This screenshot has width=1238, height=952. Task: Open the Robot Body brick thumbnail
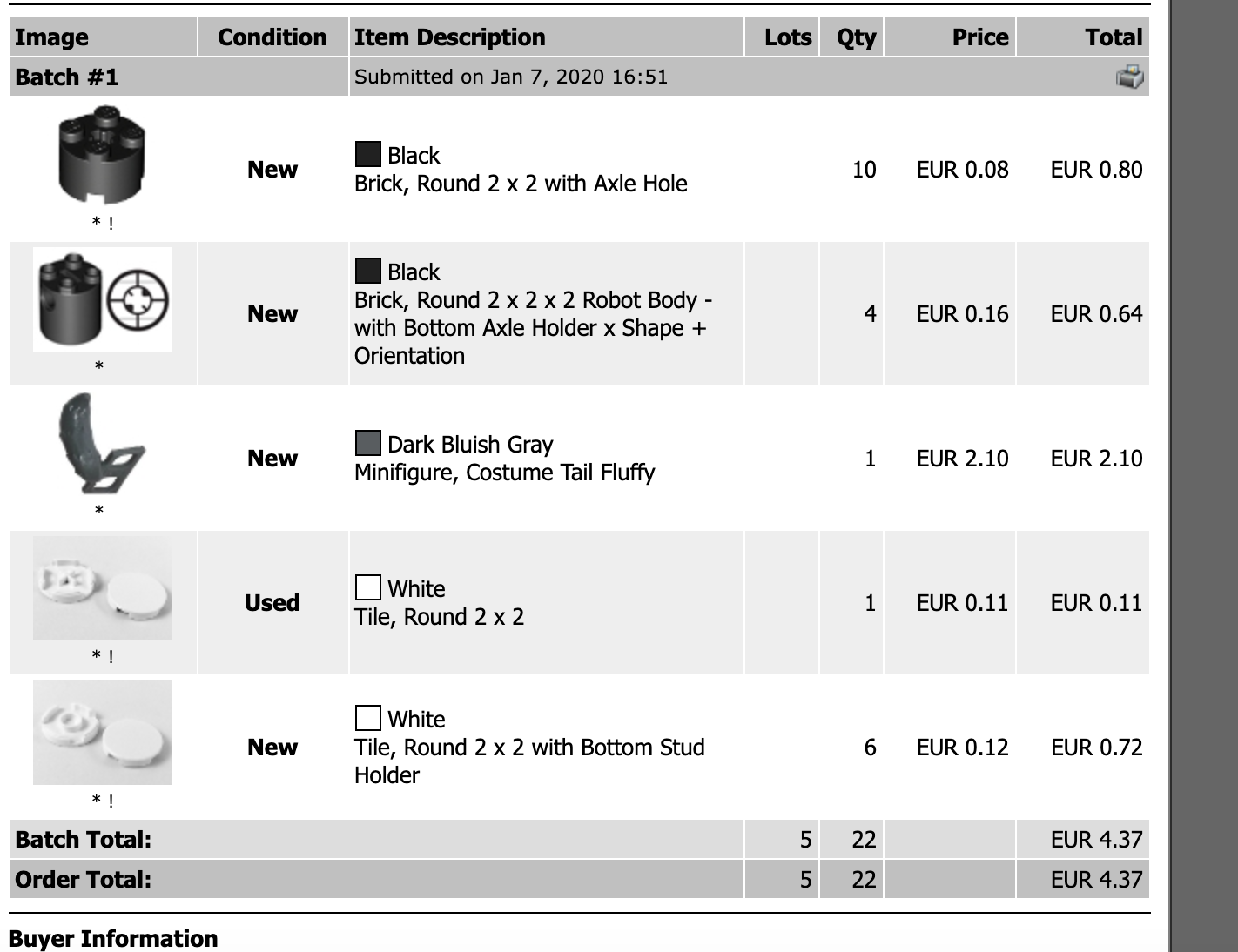(103, 299)
